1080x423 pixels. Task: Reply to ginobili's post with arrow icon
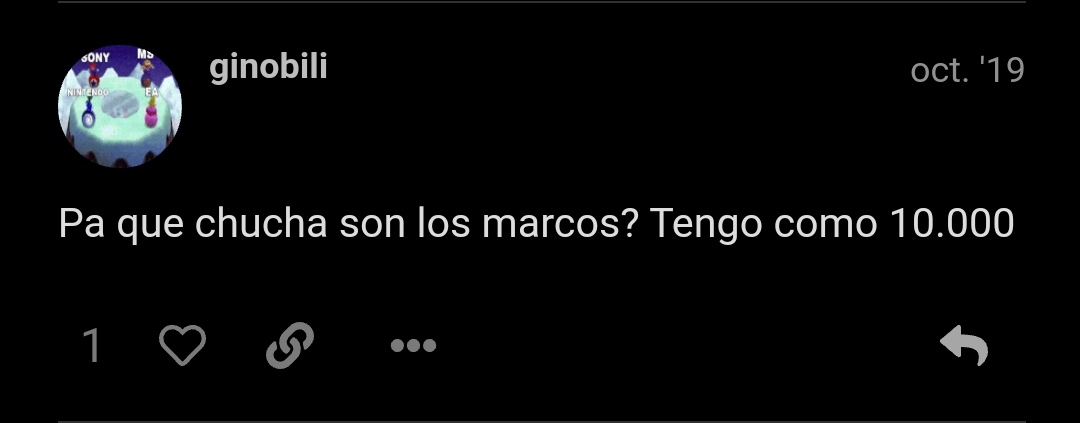point(964,345)
